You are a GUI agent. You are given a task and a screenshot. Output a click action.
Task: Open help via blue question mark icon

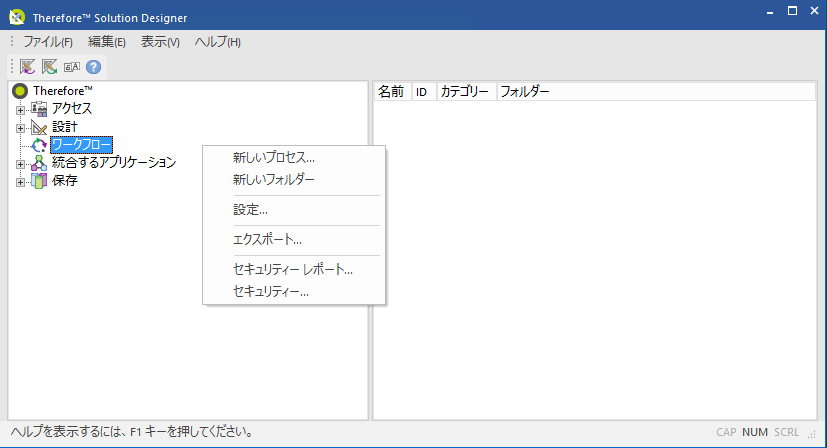(x=93, y=67)
